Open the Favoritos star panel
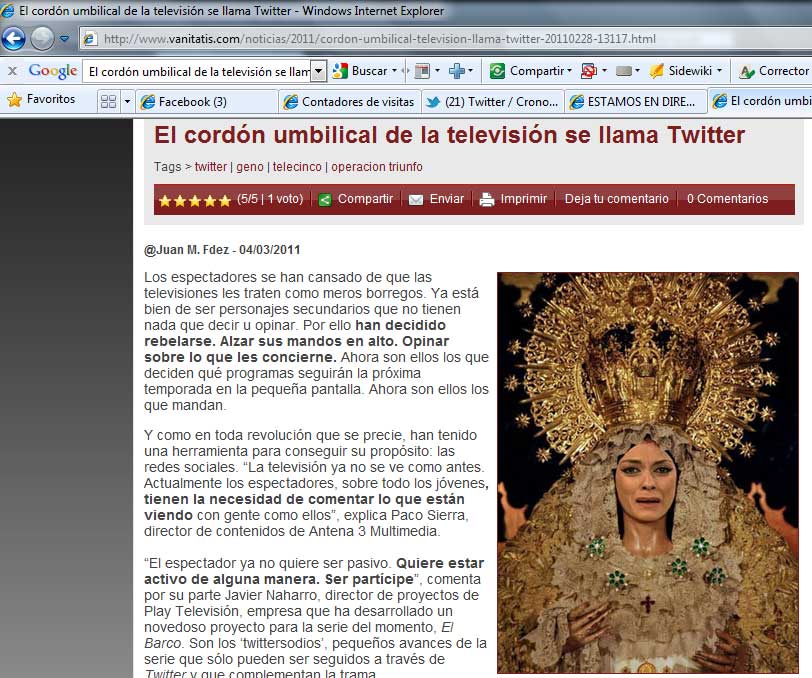 pos(42,100)
